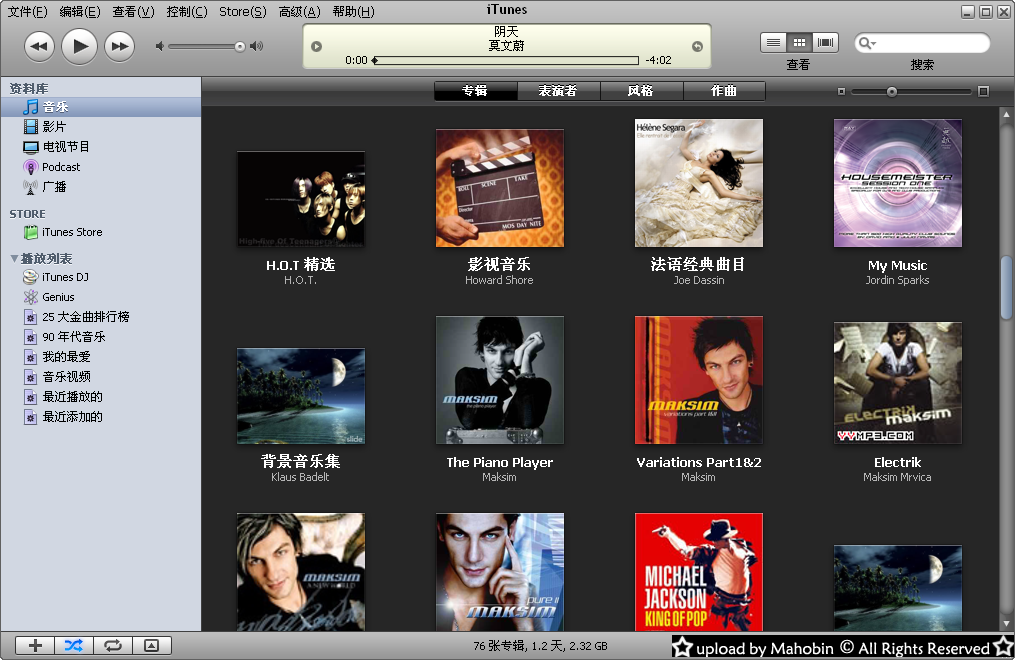Select the 专辑 tab

click(476, 91)
